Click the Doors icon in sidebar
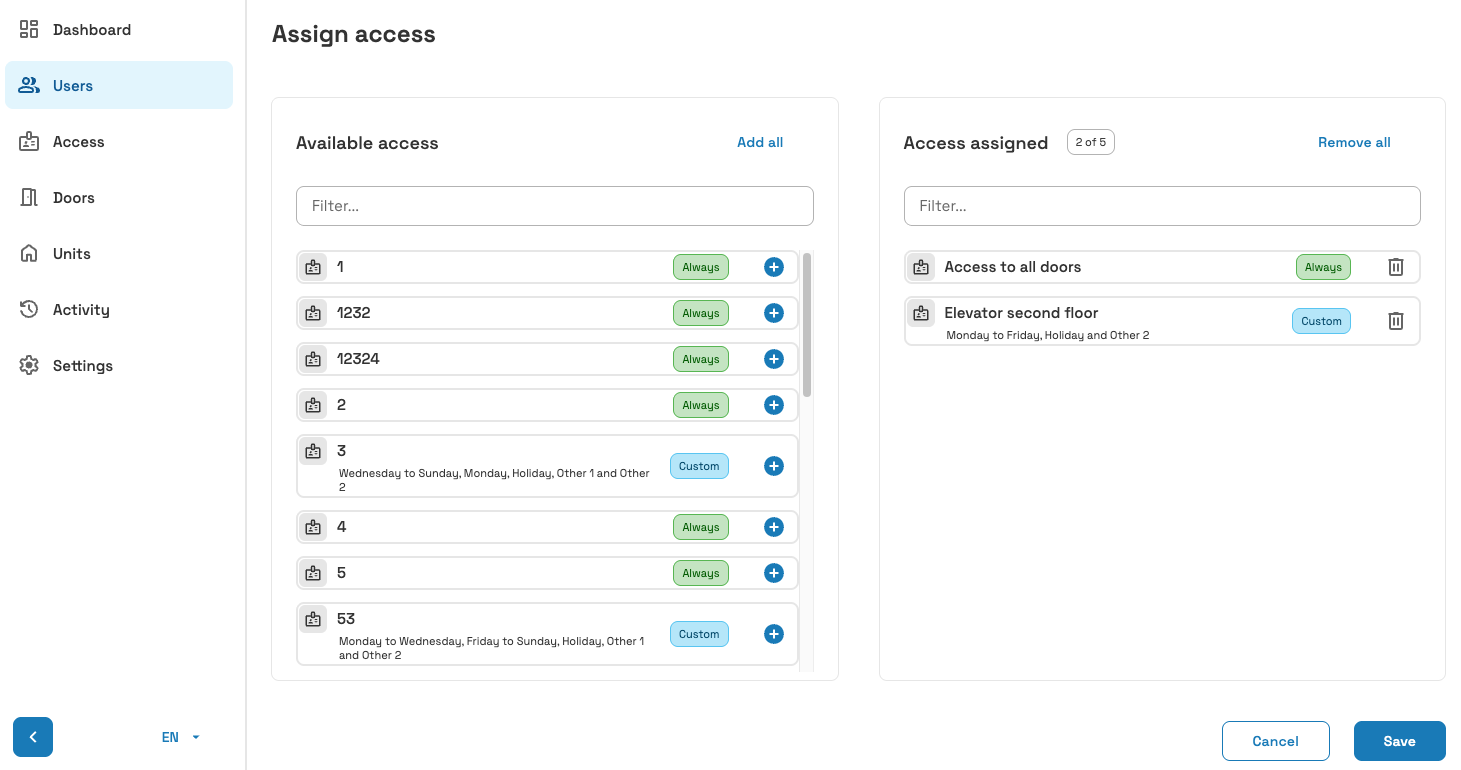1461x770 pixels. point(29,198)
